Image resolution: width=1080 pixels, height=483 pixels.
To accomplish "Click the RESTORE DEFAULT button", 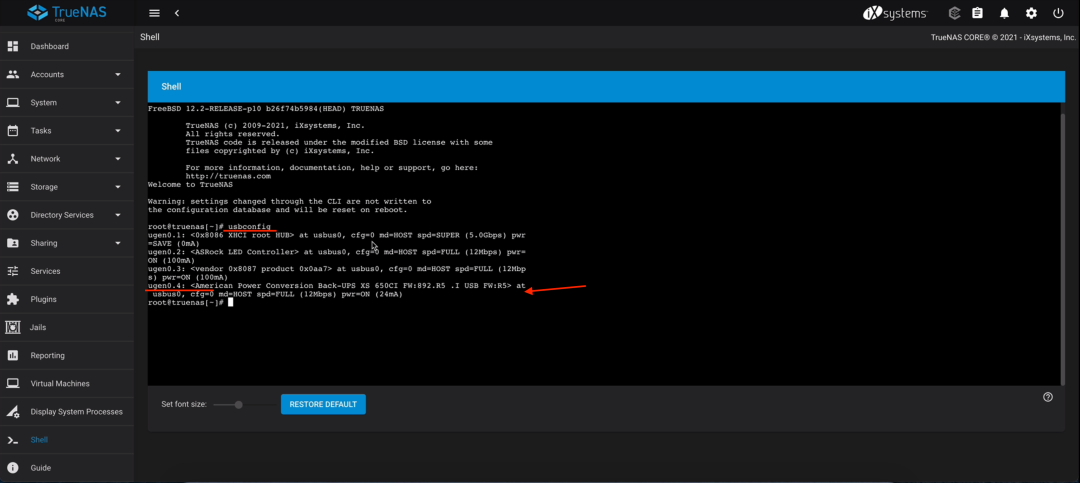I will (323, 404).
